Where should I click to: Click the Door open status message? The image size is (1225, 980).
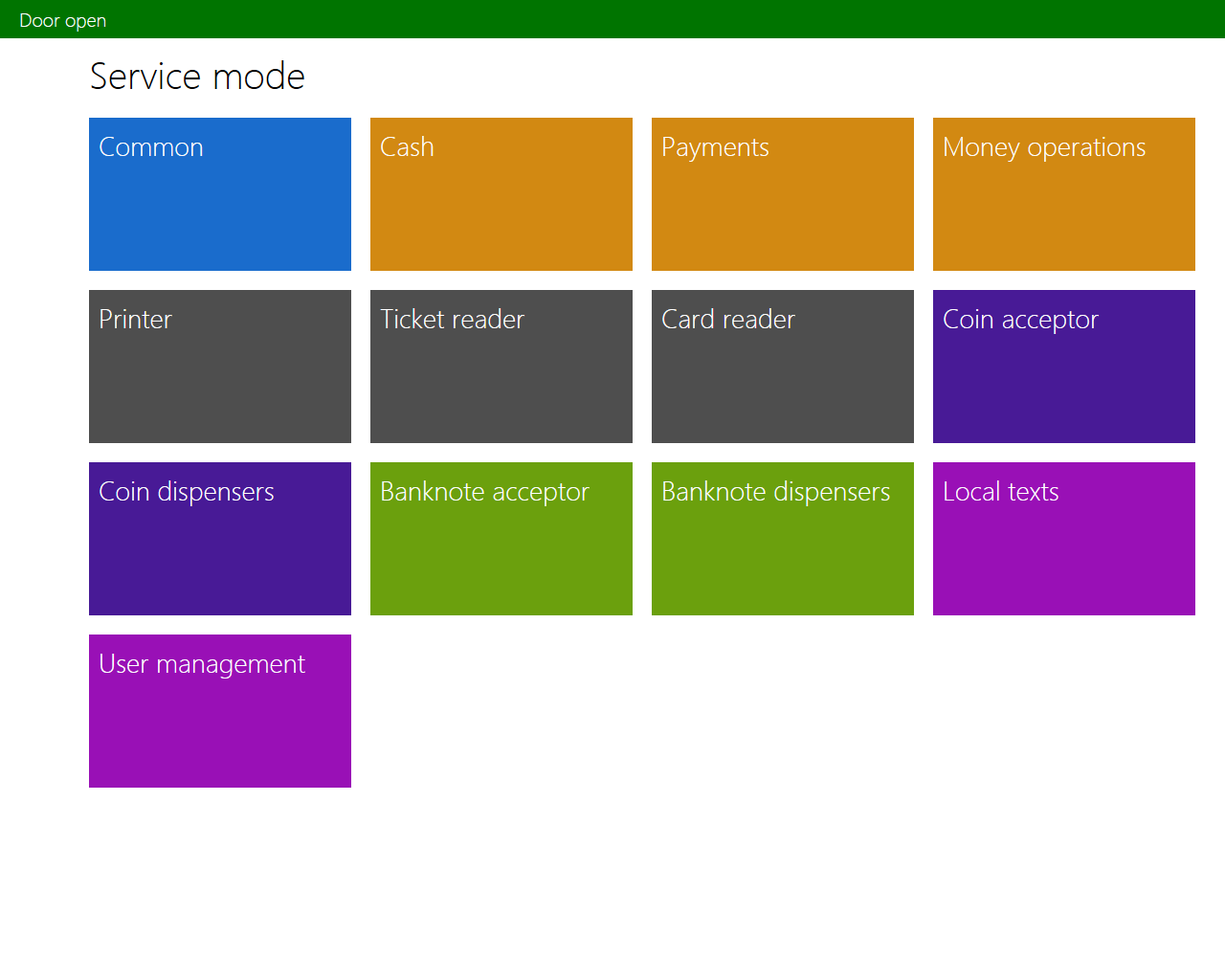point(63,20)
